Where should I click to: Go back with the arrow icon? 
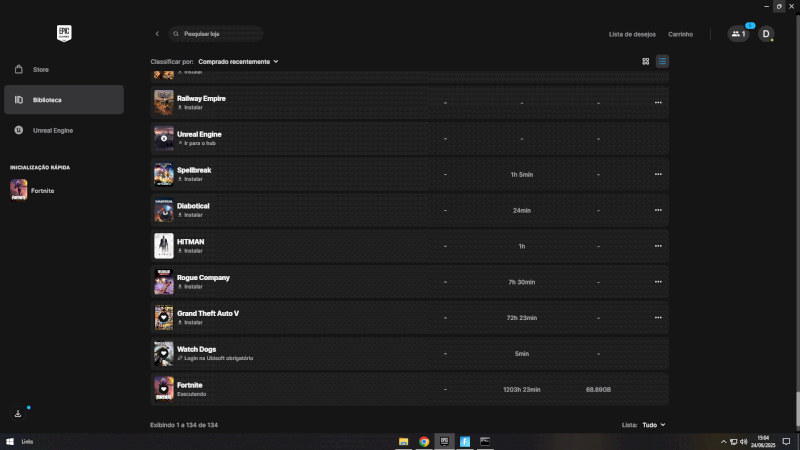[x=157, y=34]
